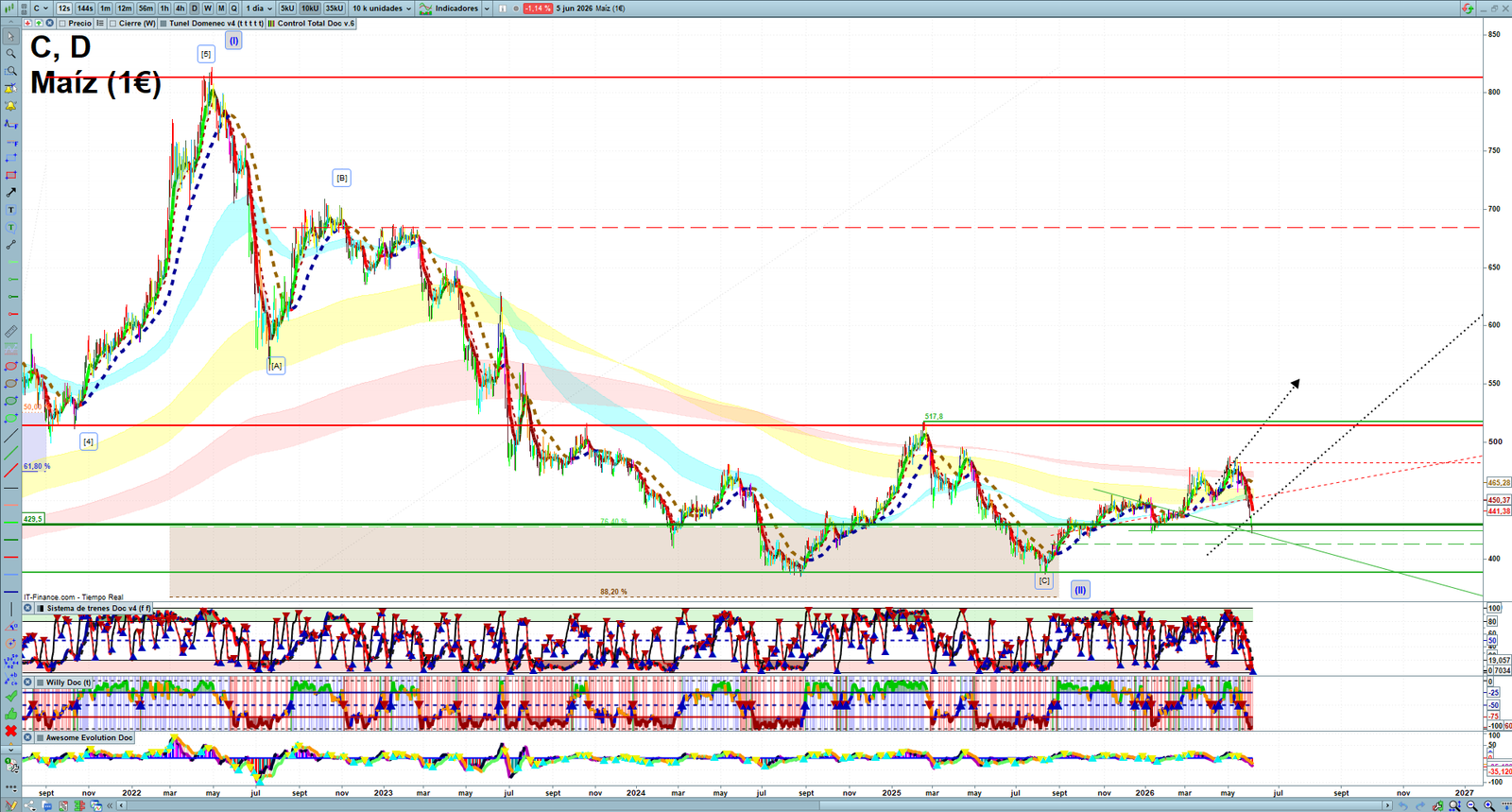1512x812 pixels.
Task: Open the chat bubble icon
Action: click(x=47, y=805)
